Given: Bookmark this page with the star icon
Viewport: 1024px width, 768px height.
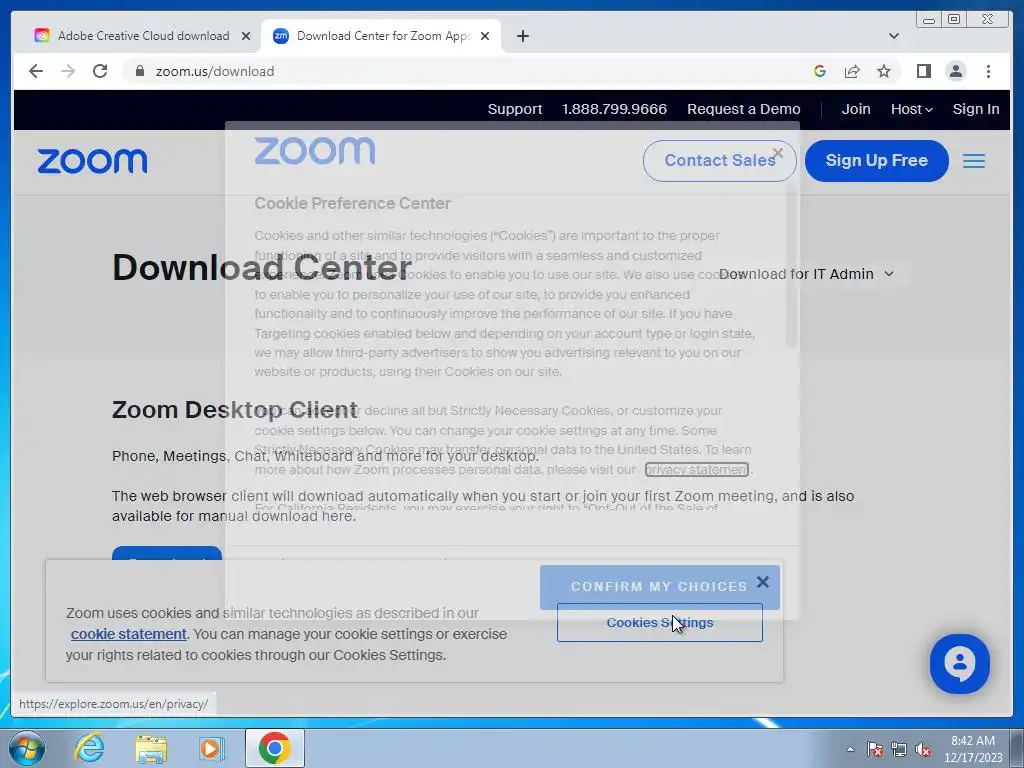Looking at the screenshot, I should pyautogui.click(x=884, y=71).
